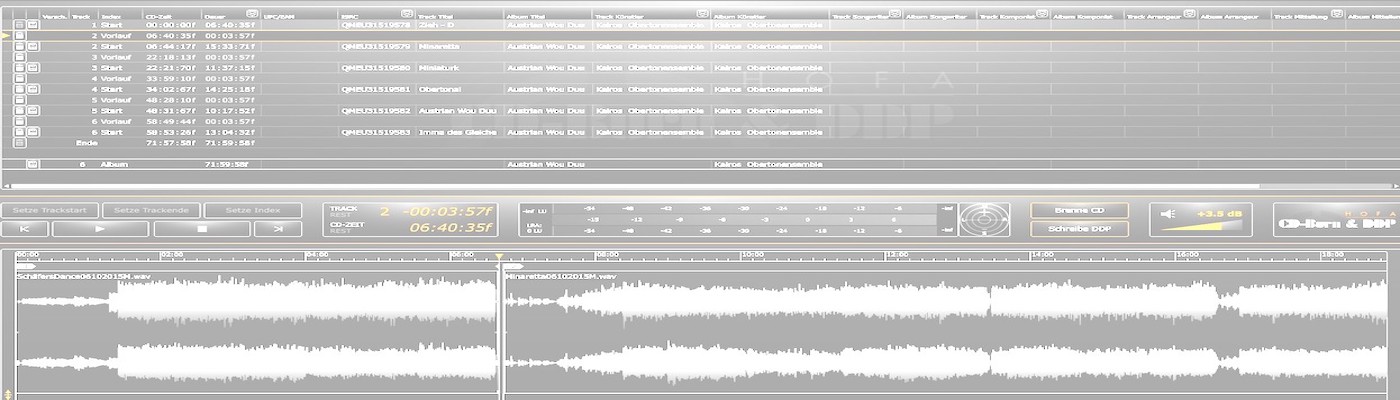
Task: Click the icon in Track Komponist header
Action: (1041, 15)
